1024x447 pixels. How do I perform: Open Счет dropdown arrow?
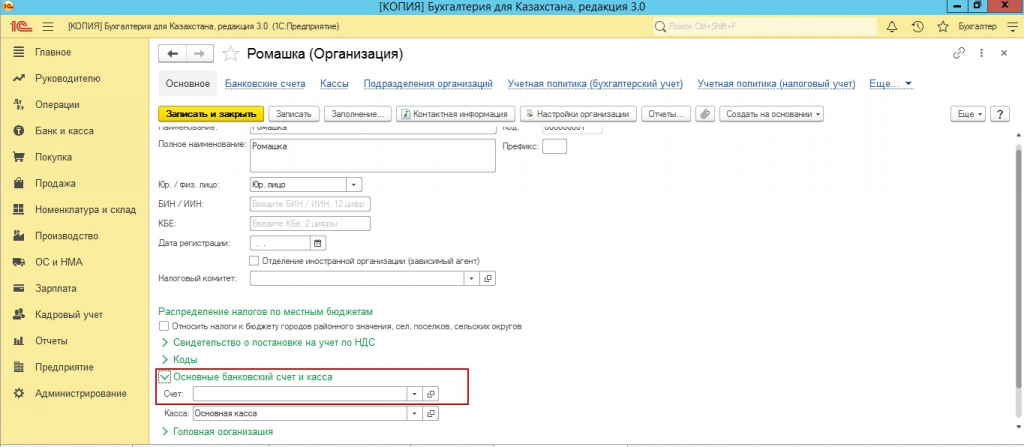(415, 394)
